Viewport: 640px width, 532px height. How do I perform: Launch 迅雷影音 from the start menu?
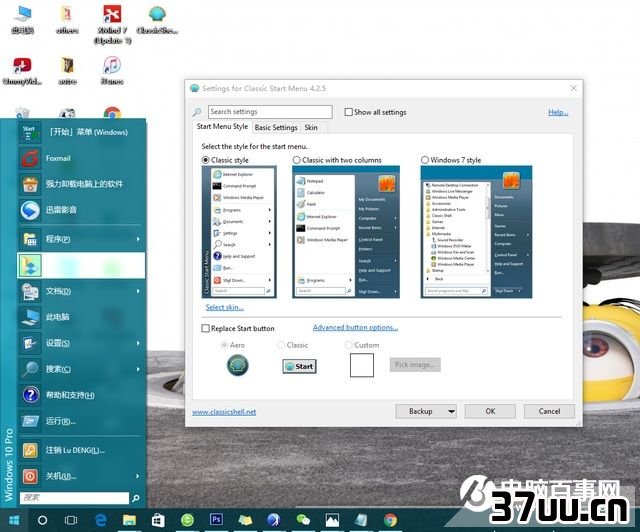pyautogui.click(x=81, y=210)
